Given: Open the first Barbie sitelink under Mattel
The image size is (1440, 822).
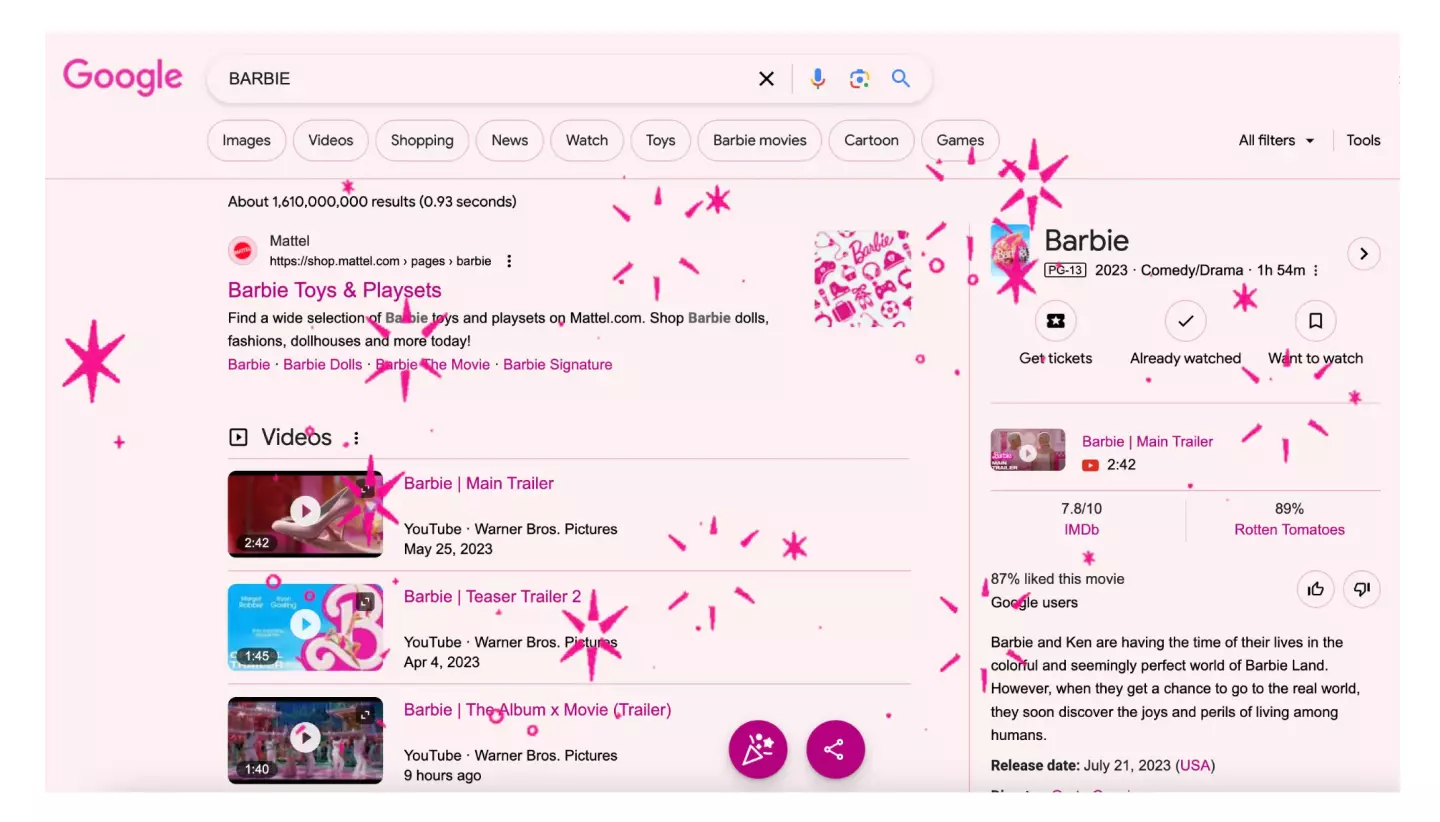Looking at the screenshot, I should [x=249, y=364].
